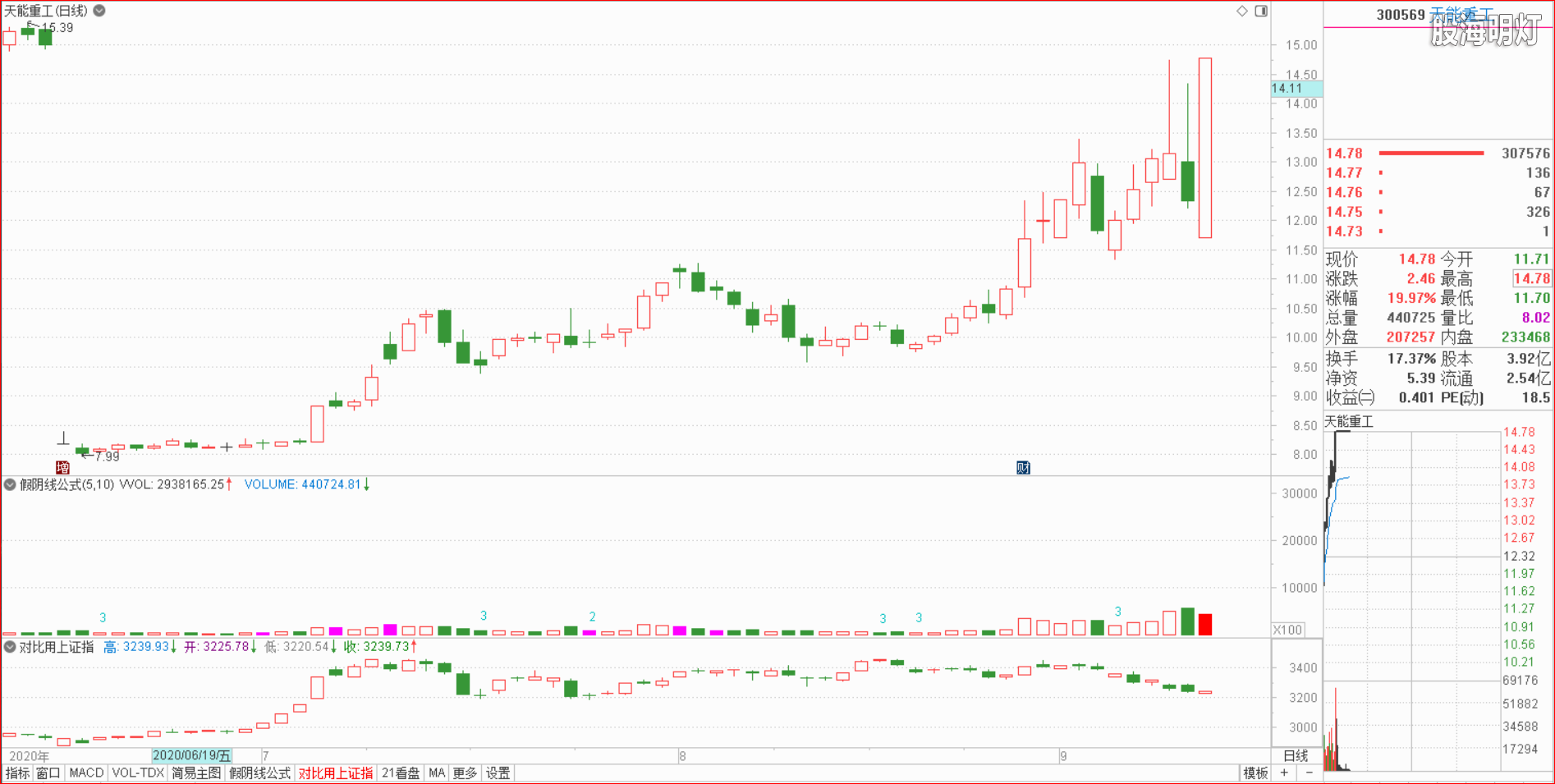The height and width of the screenshot is (784, 1555).
Task: Click the 7.99 low price annotation
Action: pyautogui.click(x=107, y=456)
